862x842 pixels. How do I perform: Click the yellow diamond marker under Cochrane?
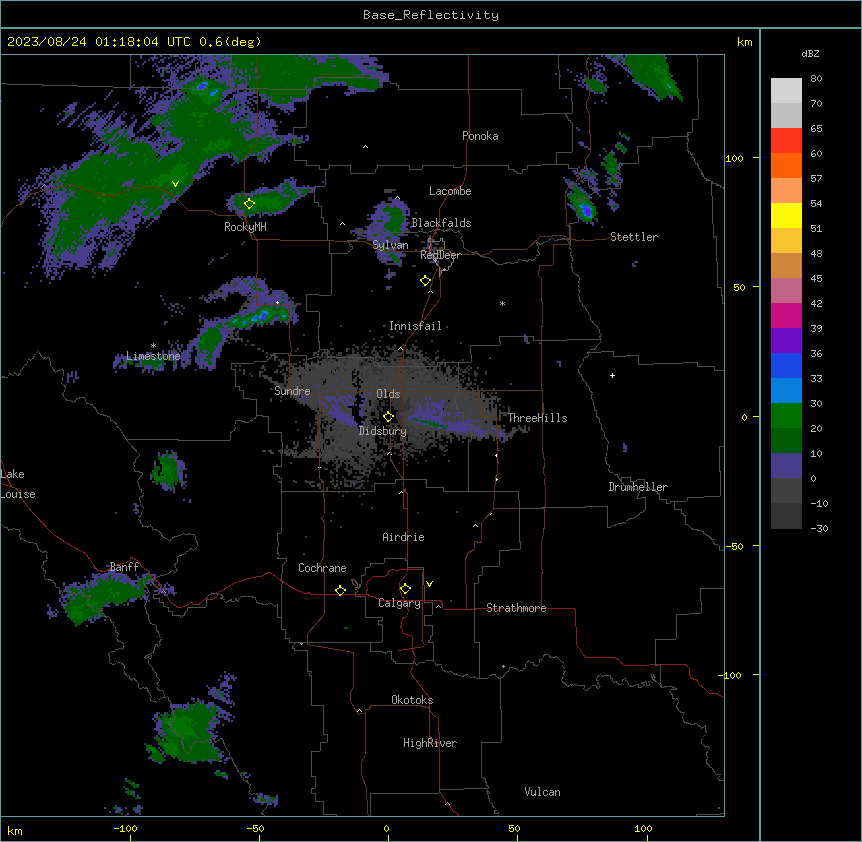tap(340, 590)
